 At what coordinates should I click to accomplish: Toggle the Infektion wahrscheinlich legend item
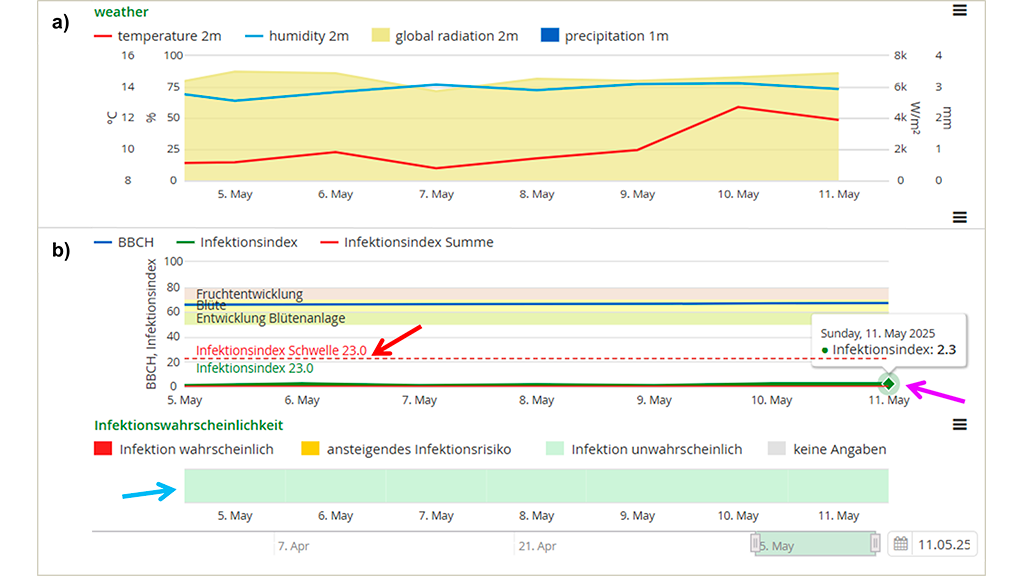(184, 450)
